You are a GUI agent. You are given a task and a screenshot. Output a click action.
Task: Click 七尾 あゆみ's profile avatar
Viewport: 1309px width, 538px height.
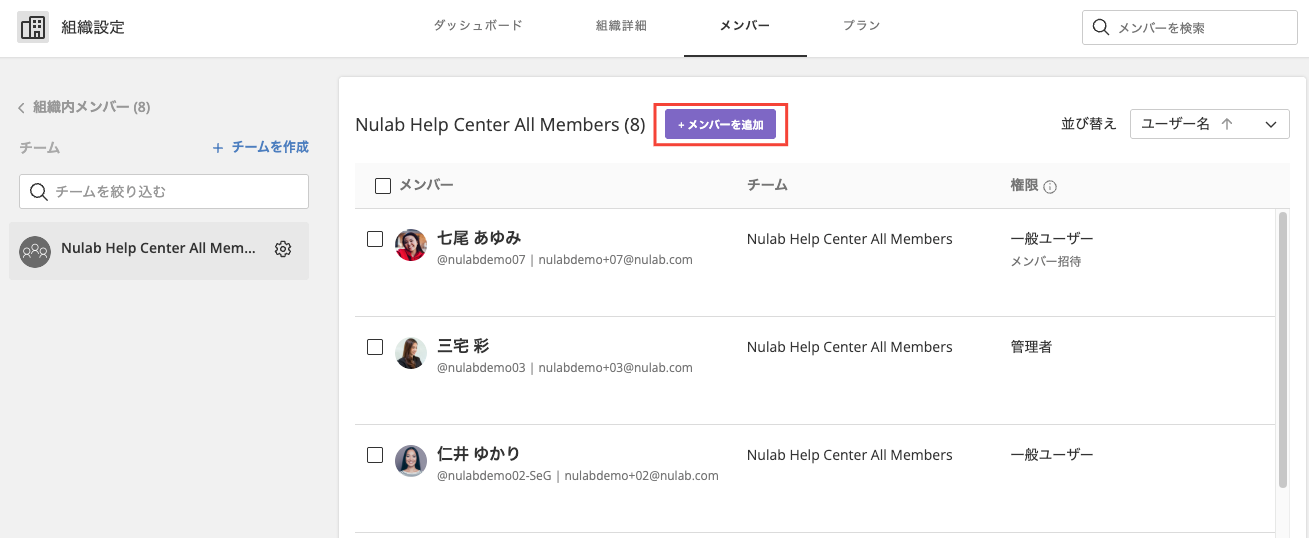pyautogui.click(x=411, y=245)
